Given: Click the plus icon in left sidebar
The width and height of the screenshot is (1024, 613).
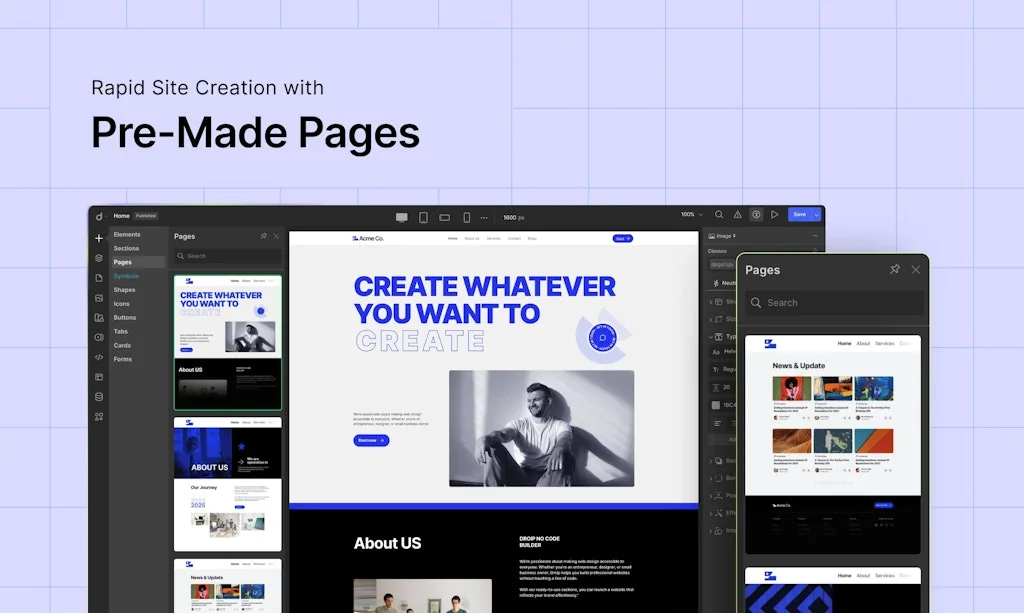Looking at the screenshot, I should (99, 238).
